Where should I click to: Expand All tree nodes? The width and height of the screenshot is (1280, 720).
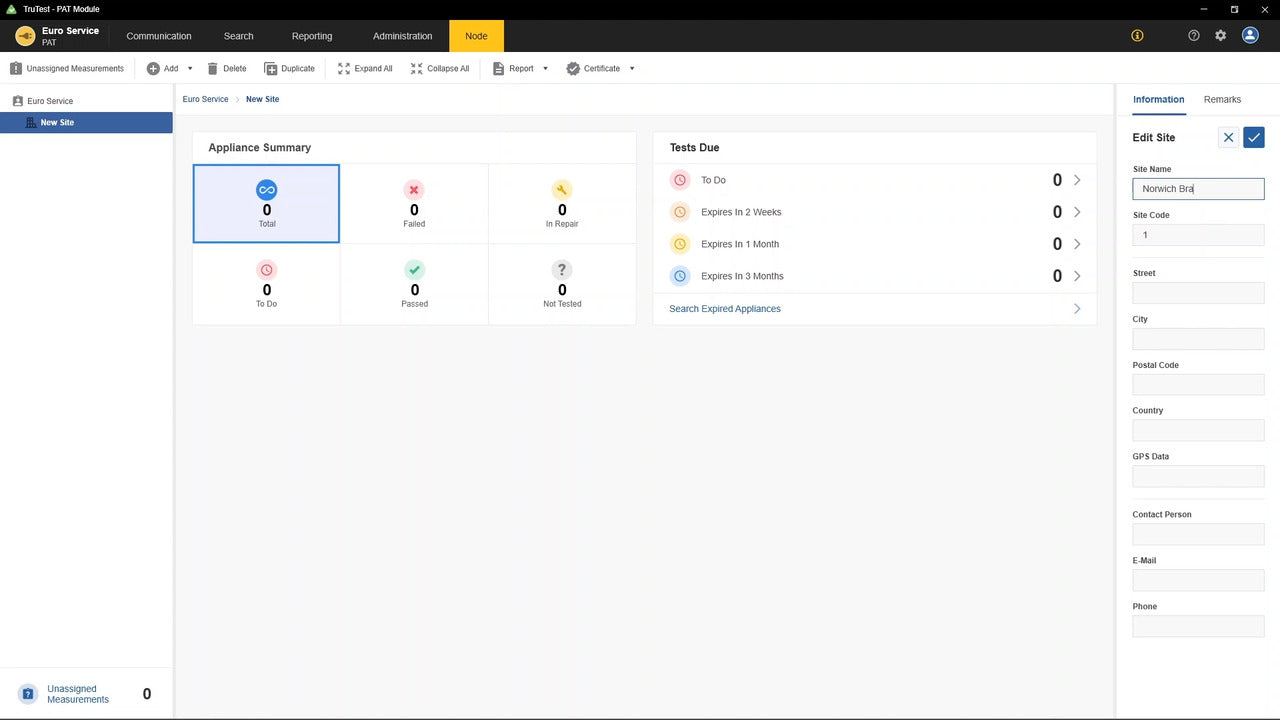click(x=365, y=69)
